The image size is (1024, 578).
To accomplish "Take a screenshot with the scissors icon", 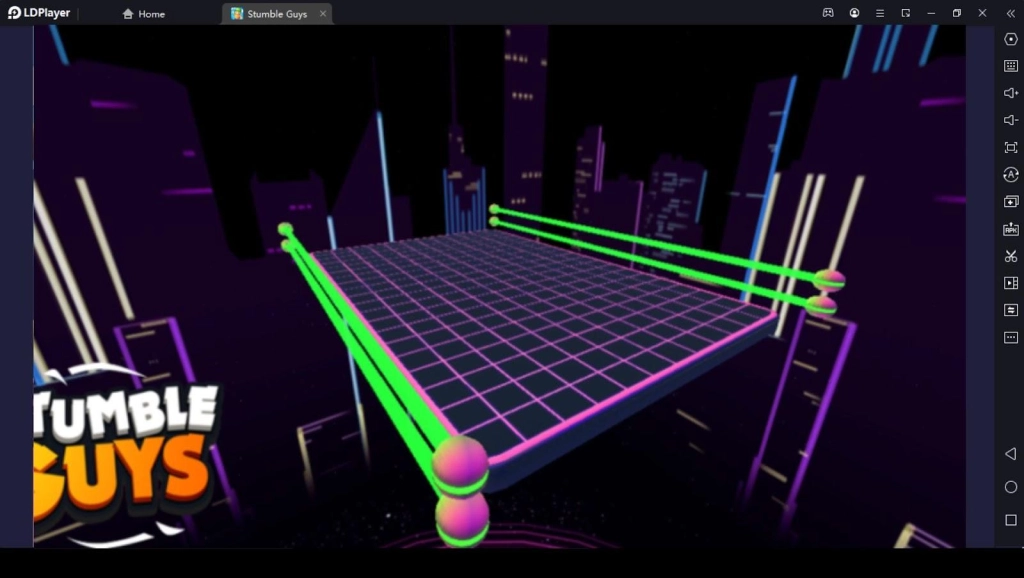I will coord(1011,256).
